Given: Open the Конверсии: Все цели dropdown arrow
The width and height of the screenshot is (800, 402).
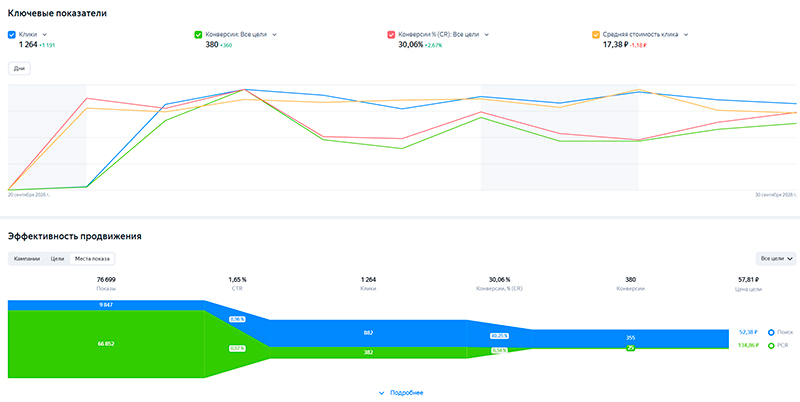Looking at the screenshot, I should pyautogui.click(x=274, y=35).
